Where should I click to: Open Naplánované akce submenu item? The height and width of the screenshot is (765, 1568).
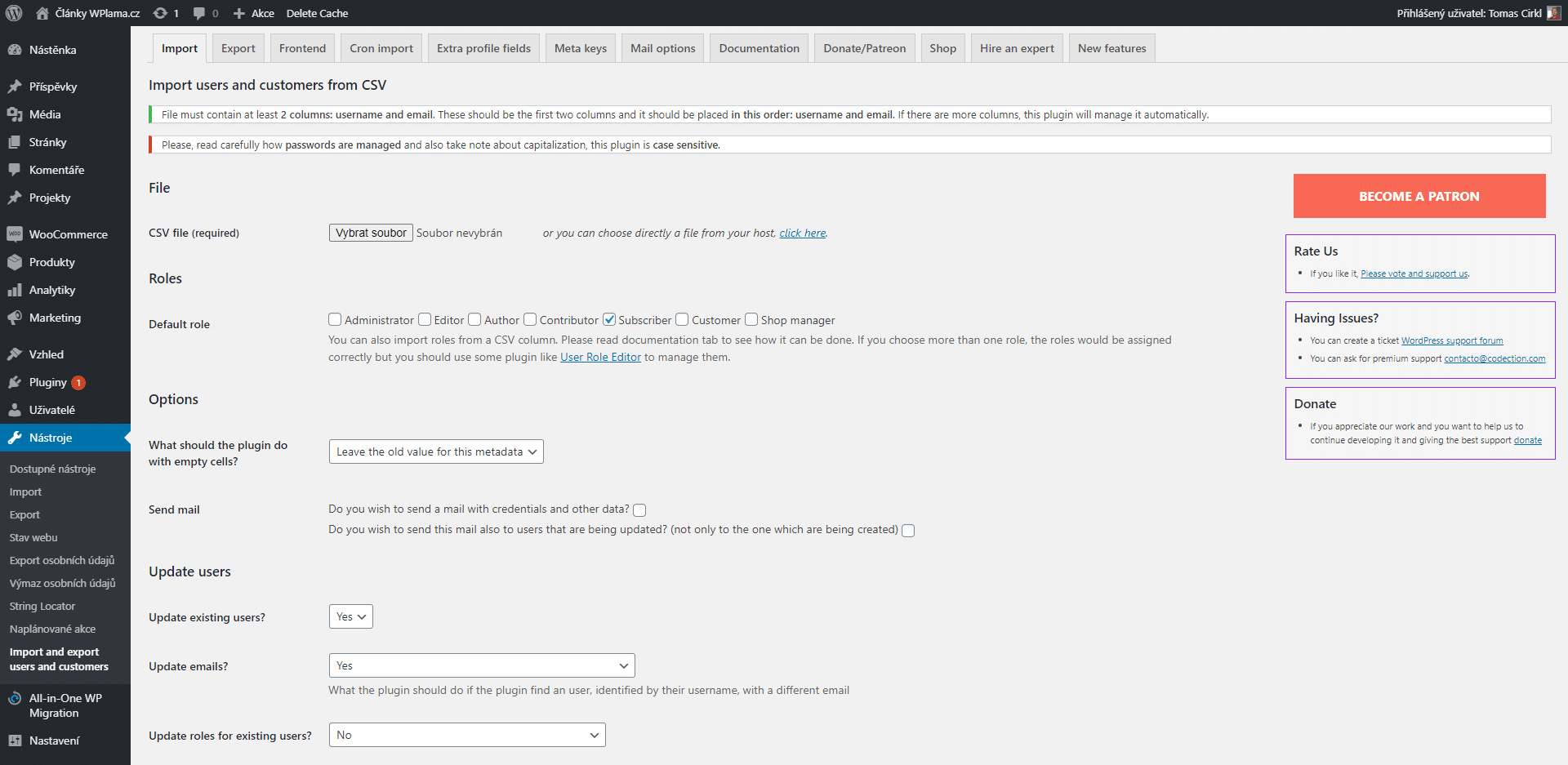tap(52, 629)
